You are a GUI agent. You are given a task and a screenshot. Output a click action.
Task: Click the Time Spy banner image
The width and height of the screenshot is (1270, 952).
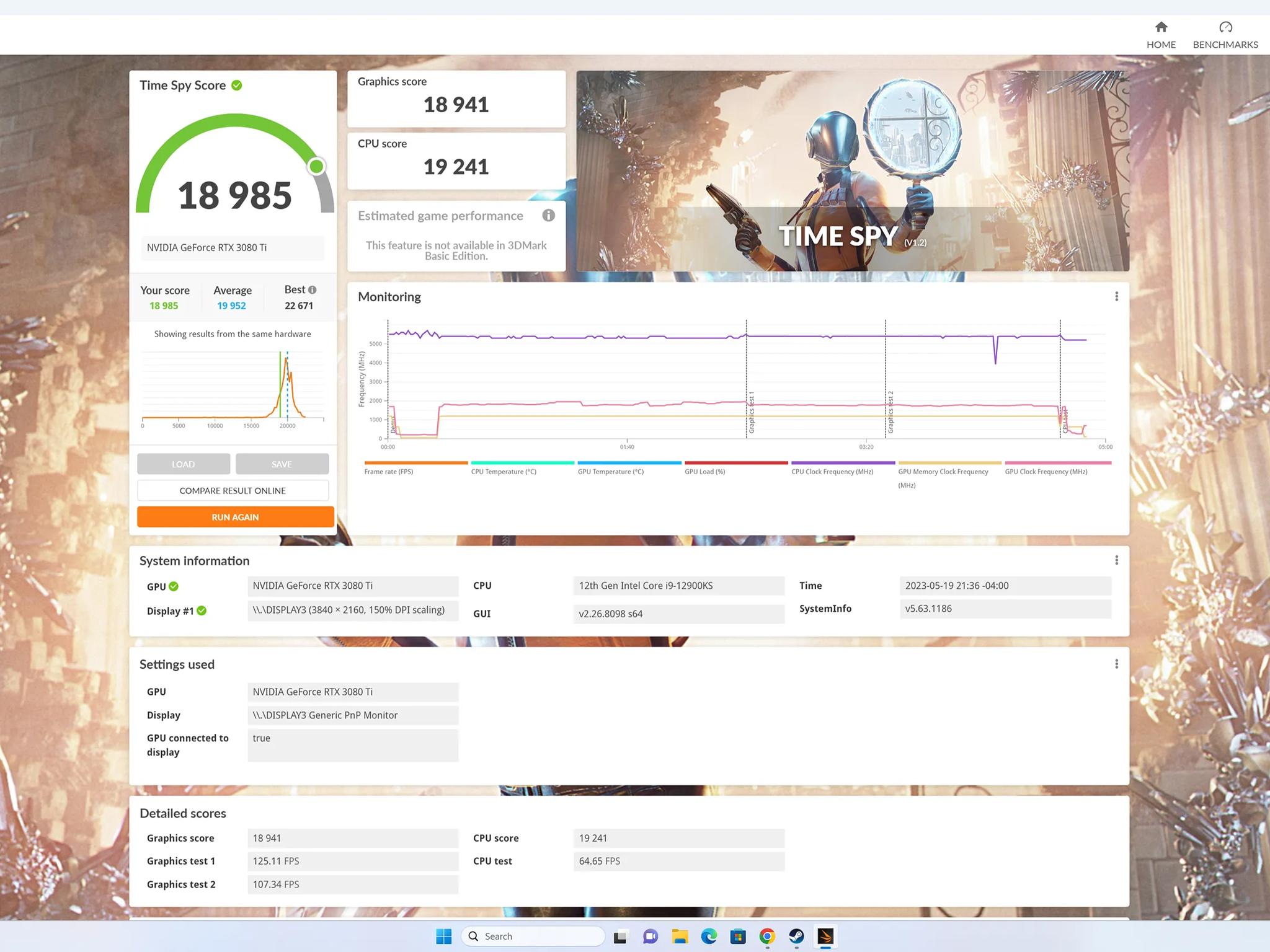click(853, 171)
